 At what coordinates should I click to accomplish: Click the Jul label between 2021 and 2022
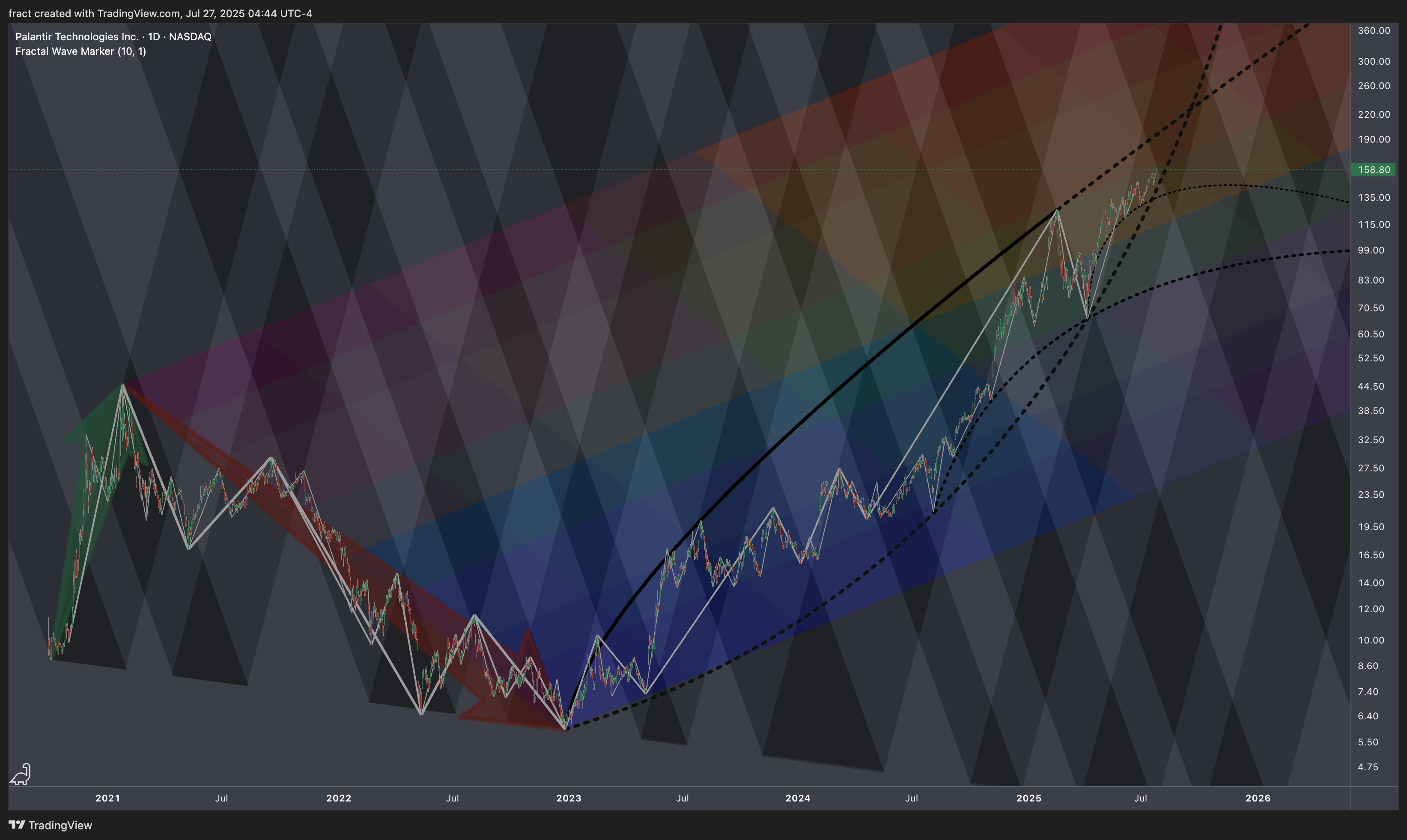[221, 798]
